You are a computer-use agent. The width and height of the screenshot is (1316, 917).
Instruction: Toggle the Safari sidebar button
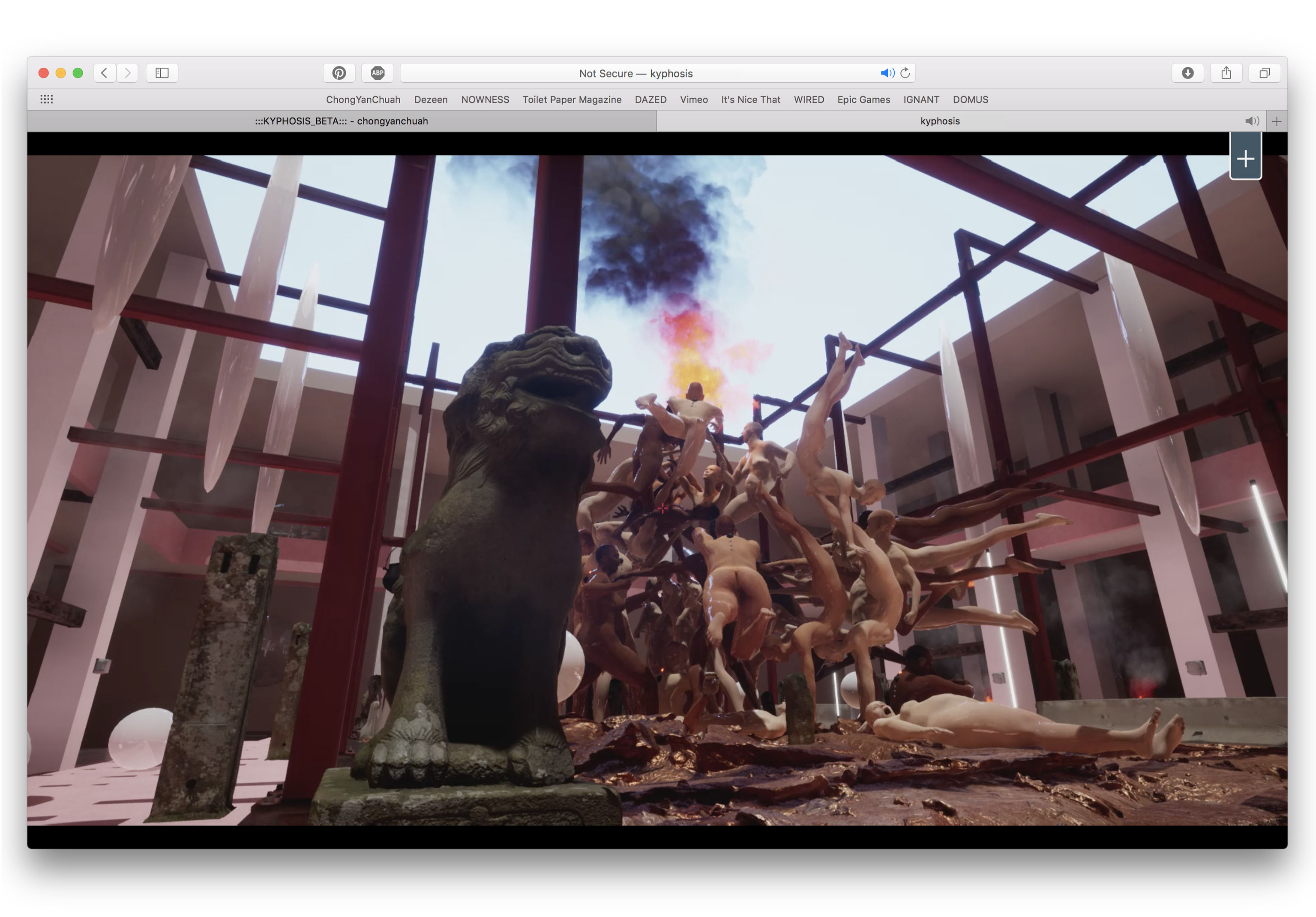click(x=162, y=73)
